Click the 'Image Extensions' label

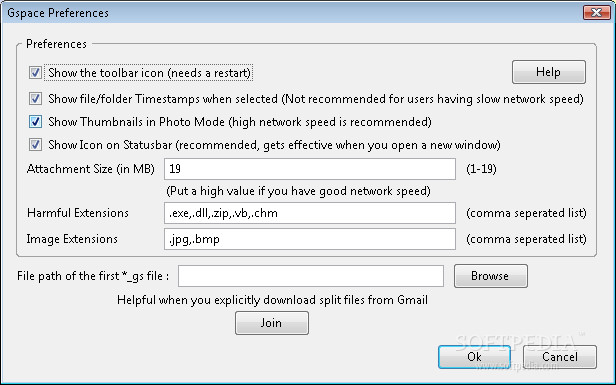(x=72, y=239)
